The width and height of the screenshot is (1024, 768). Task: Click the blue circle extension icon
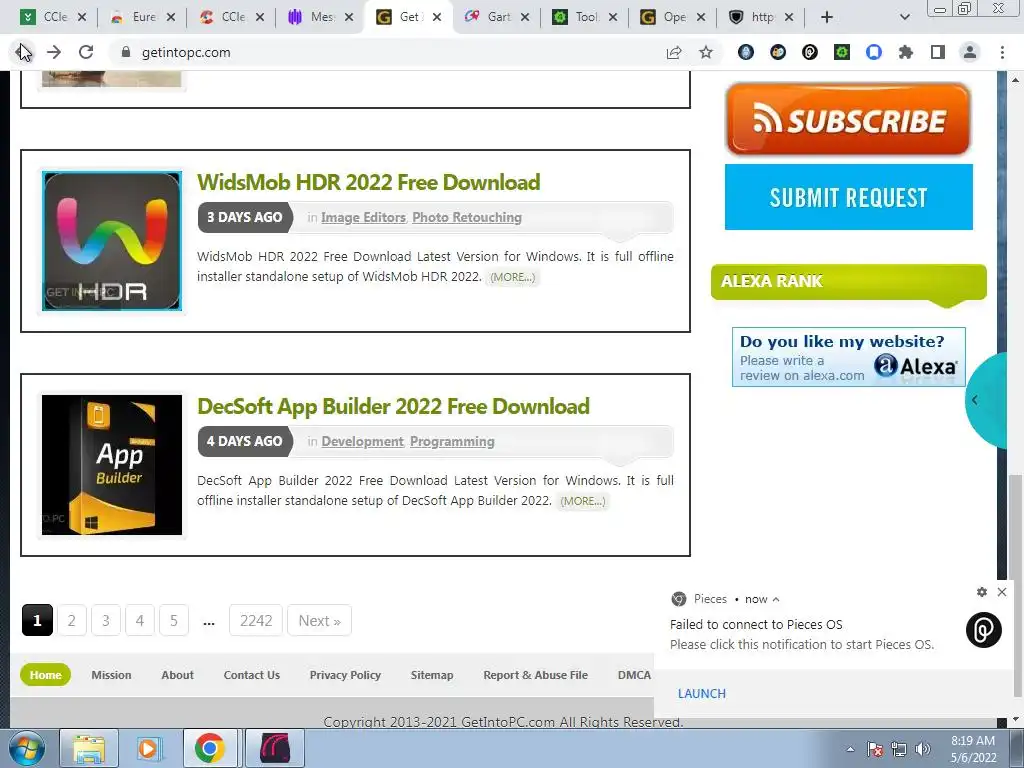tap(874, 52)
